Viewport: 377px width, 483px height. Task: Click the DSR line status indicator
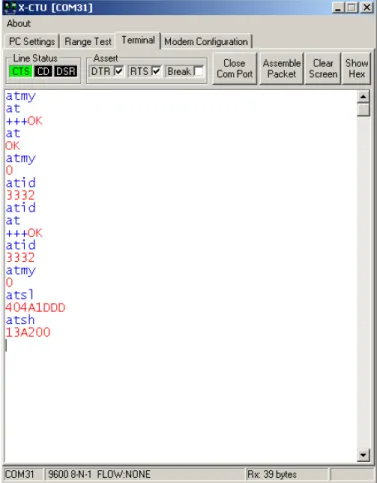(66, 71)
